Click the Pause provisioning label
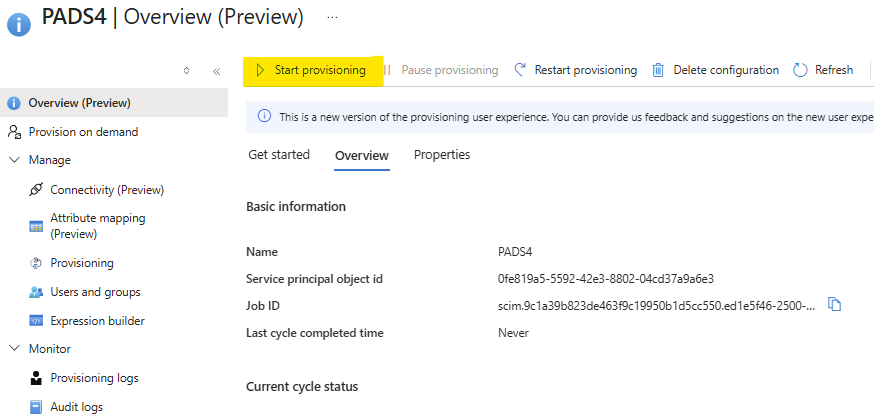Screen dimensions: 874x416 click(x=450, y=70)
